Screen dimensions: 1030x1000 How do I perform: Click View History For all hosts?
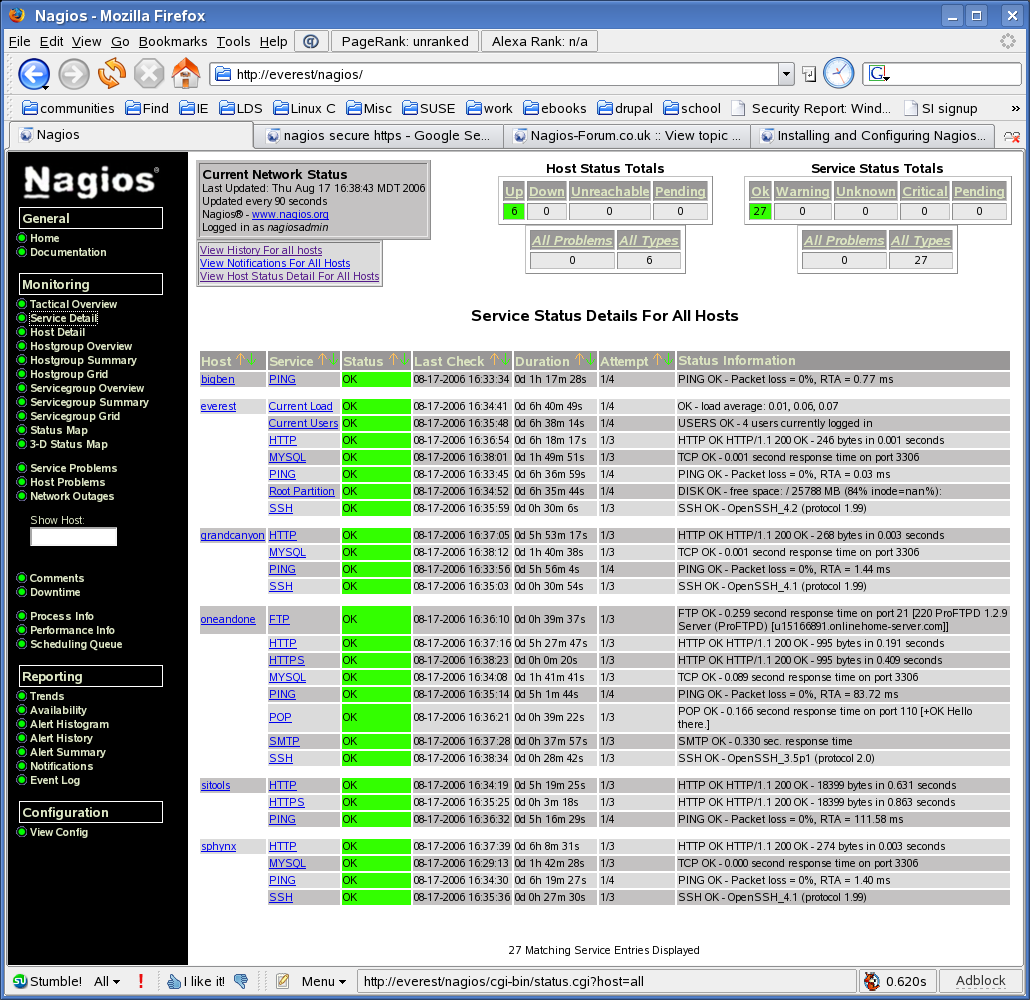coord(261,250)
